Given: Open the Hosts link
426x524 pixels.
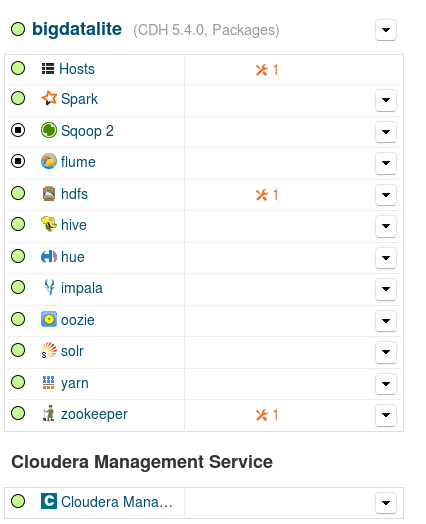Looking at the screenshot, I should point(77,69).
